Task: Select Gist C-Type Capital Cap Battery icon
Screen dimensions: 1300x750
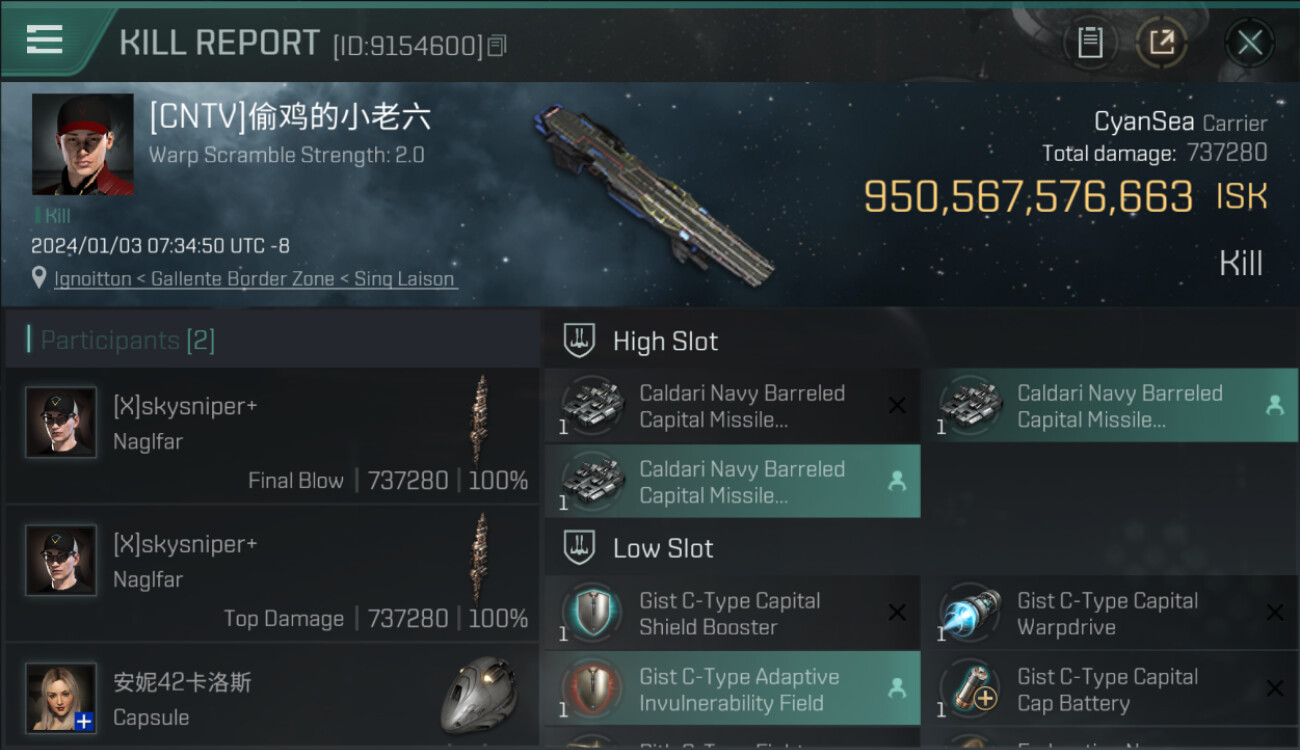Action: click(969, 688)
